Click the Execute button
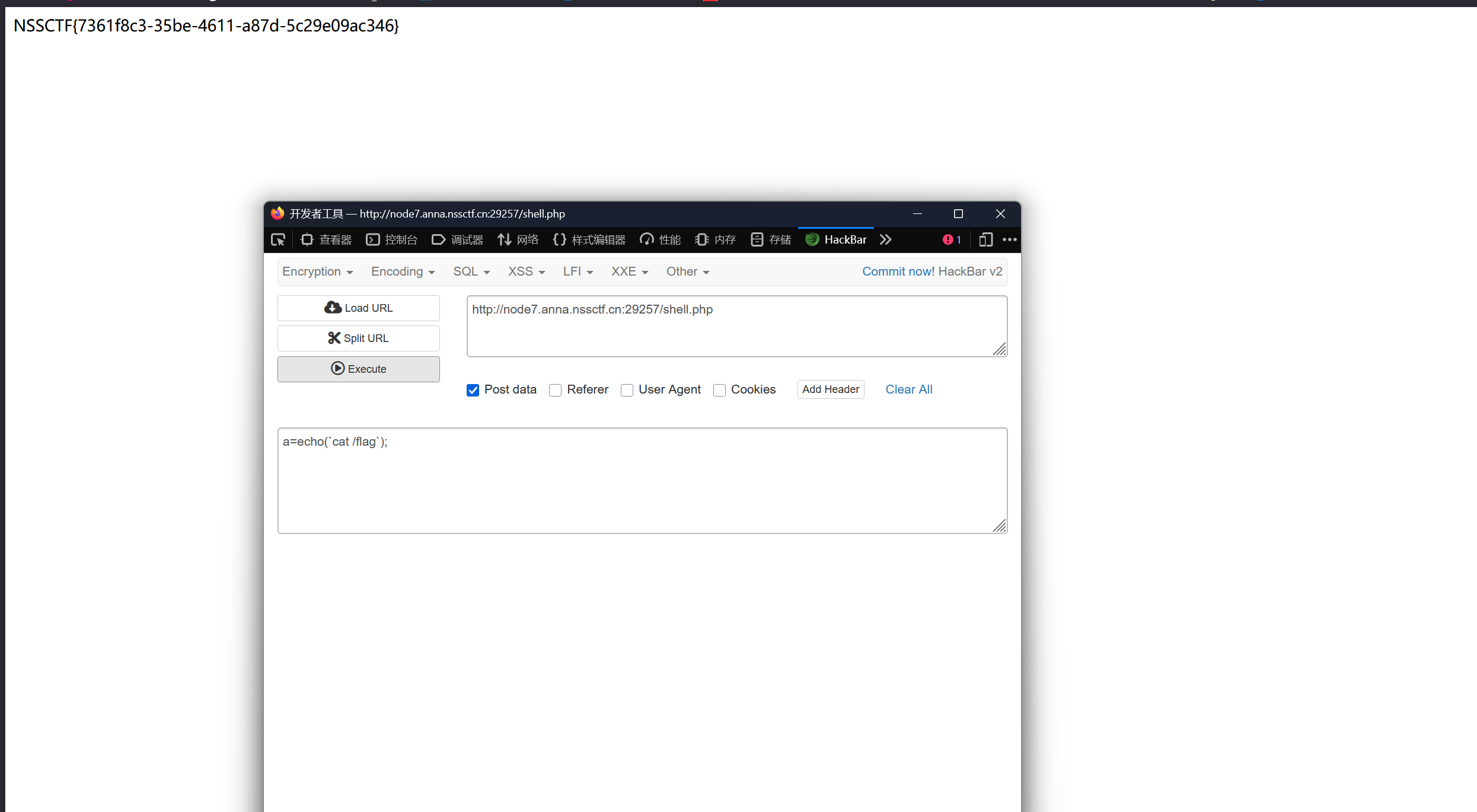Screen dimensions: 1477x812 click(359, 369)
